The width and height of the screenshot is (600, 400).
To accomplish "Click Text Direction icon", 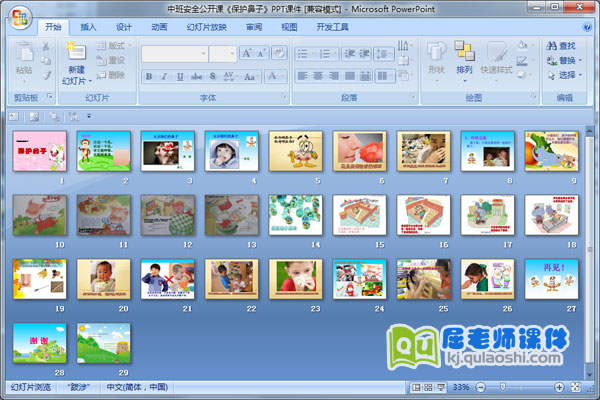I will tap(405, 46).
